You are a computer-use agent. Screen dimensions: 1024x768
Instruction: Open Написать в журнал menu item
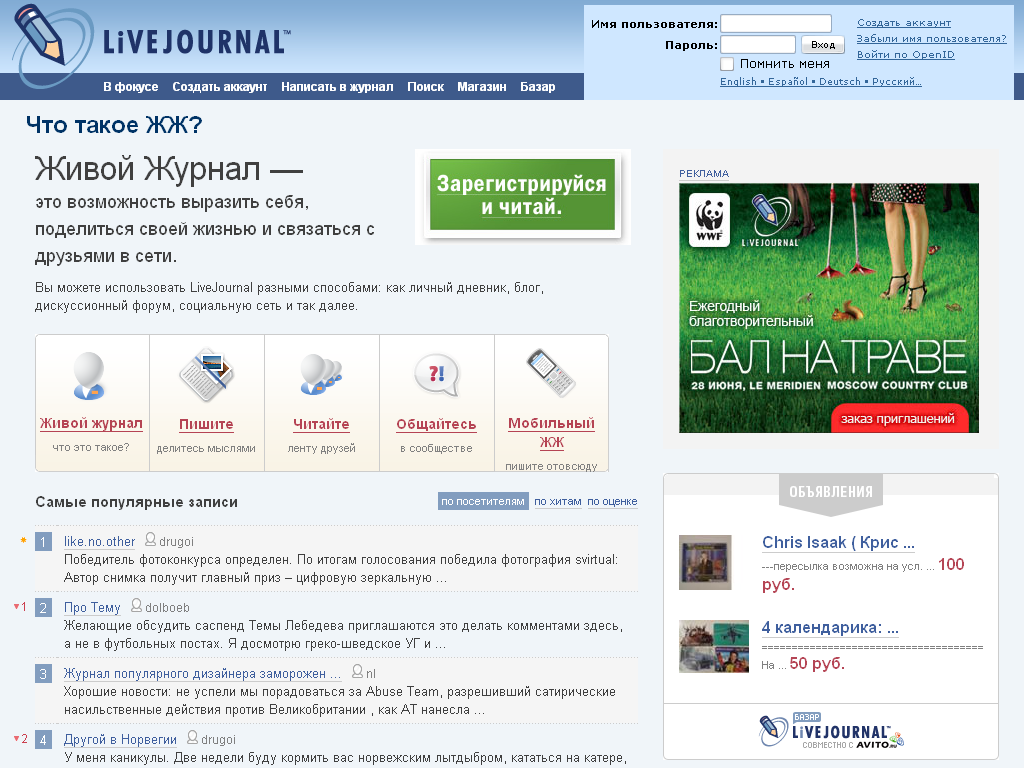pyautogui.click(x=337, y=87)
